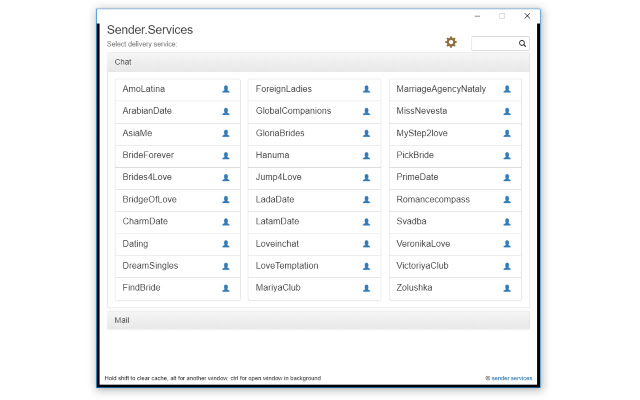Click the user icon beside GloriaBrides
640x400 pixels.
point(367,133)
